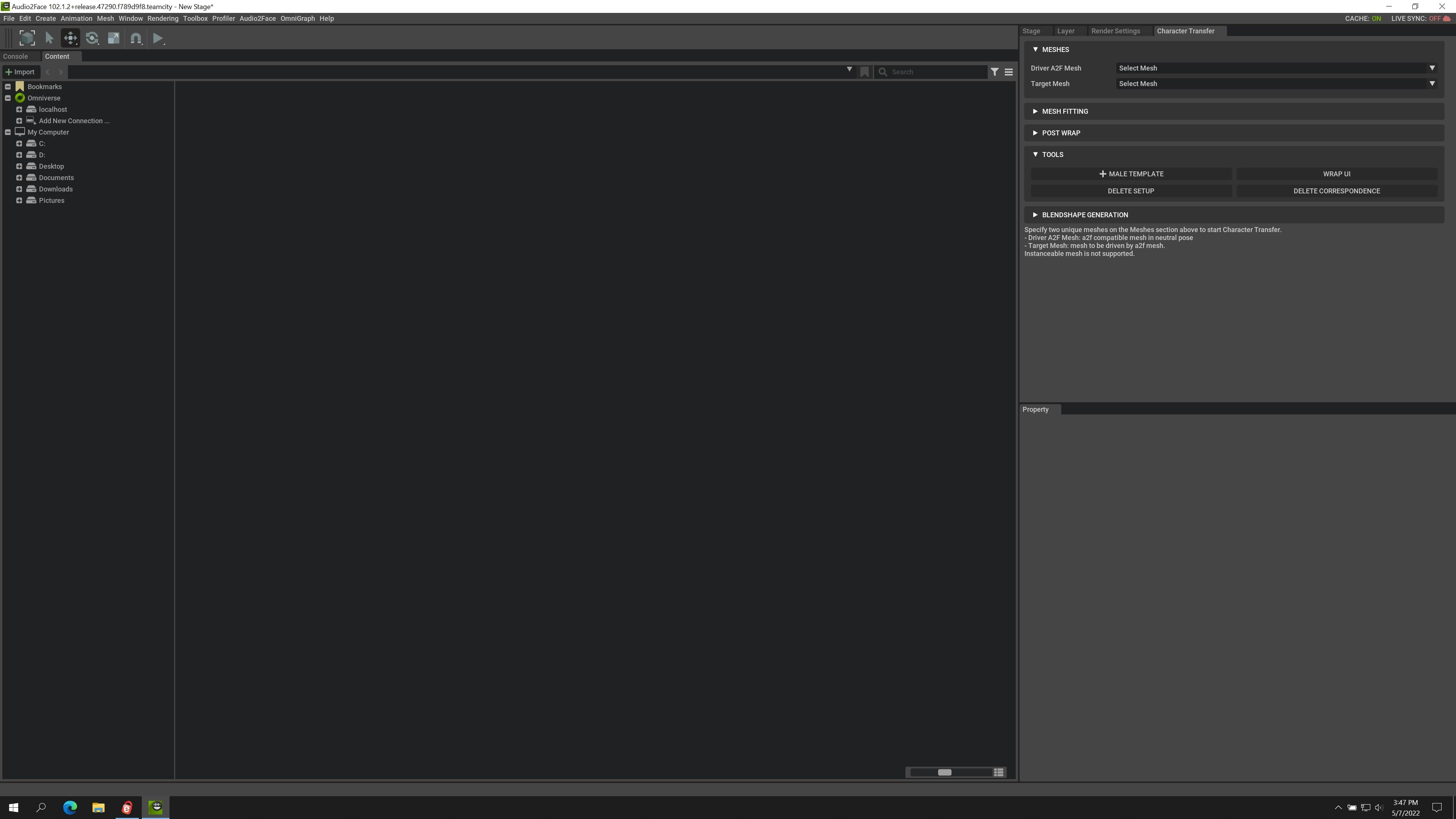
Task: Click the DELETE CORRESPONDENCE button
Action: coord(1336,191)
